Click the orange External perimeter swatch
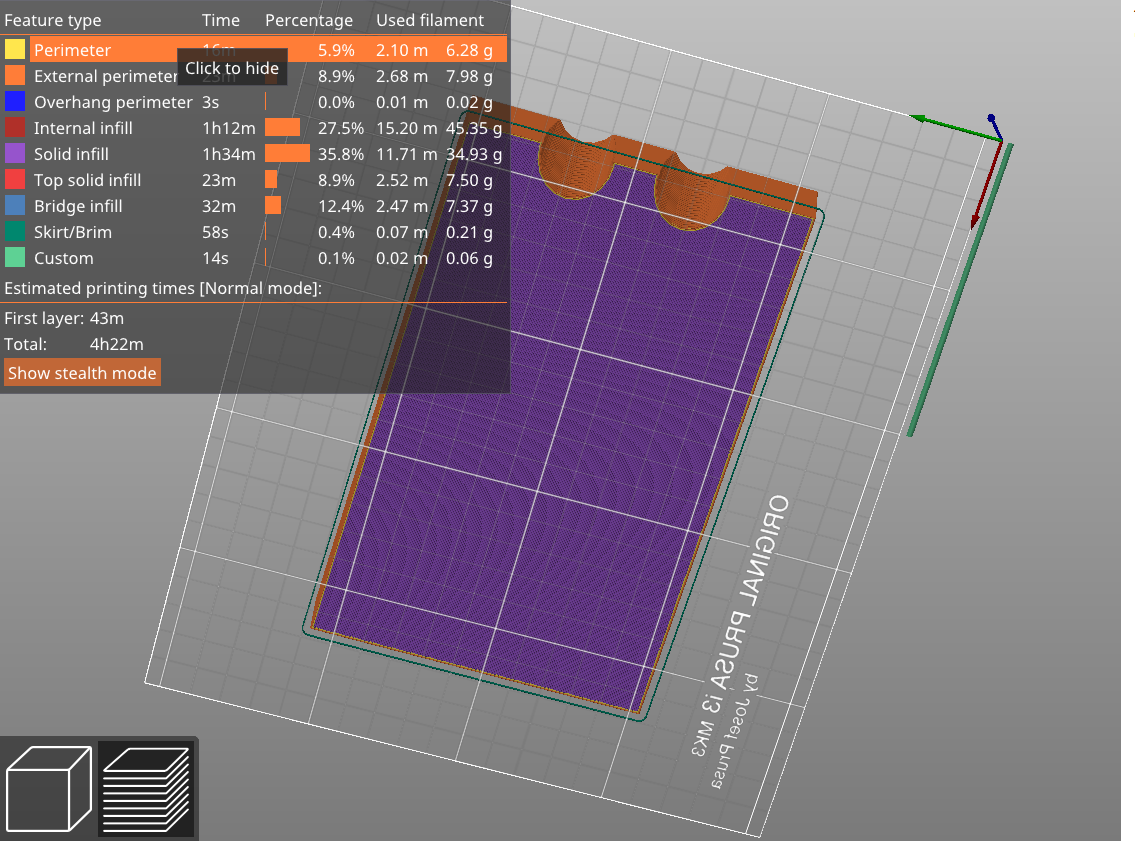The image size is (1135, 844). (14, 75)
